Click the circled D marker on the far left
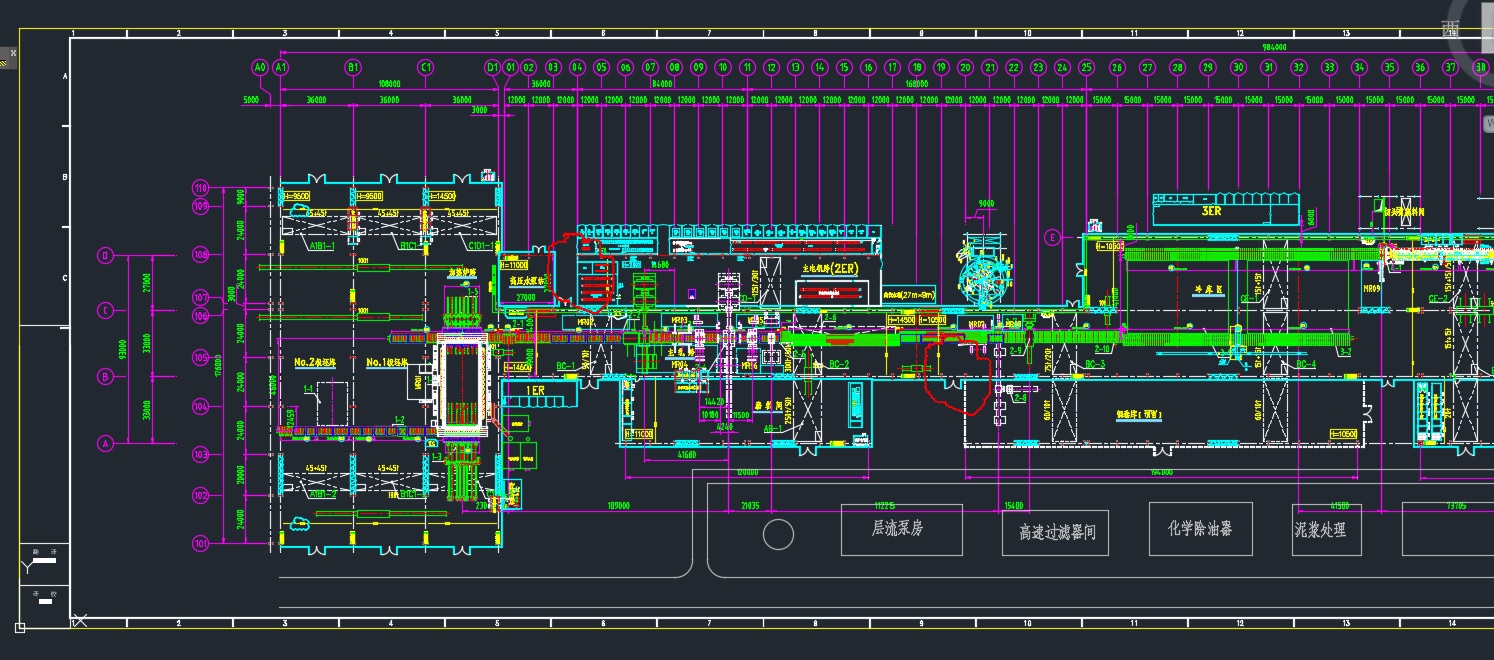The height and width of the screenshot is (660, 1494). pyautogui.click(x=105, y=255)
